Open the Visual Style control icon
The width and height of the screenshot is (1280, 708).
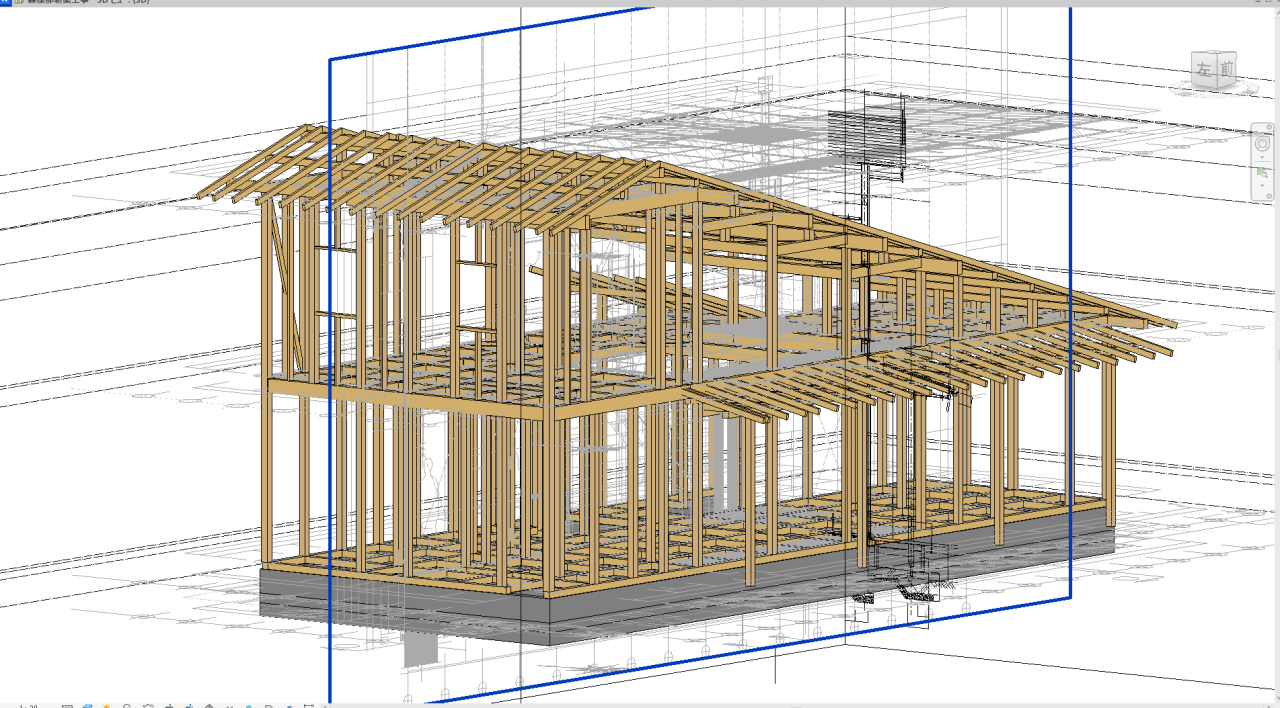88,706
